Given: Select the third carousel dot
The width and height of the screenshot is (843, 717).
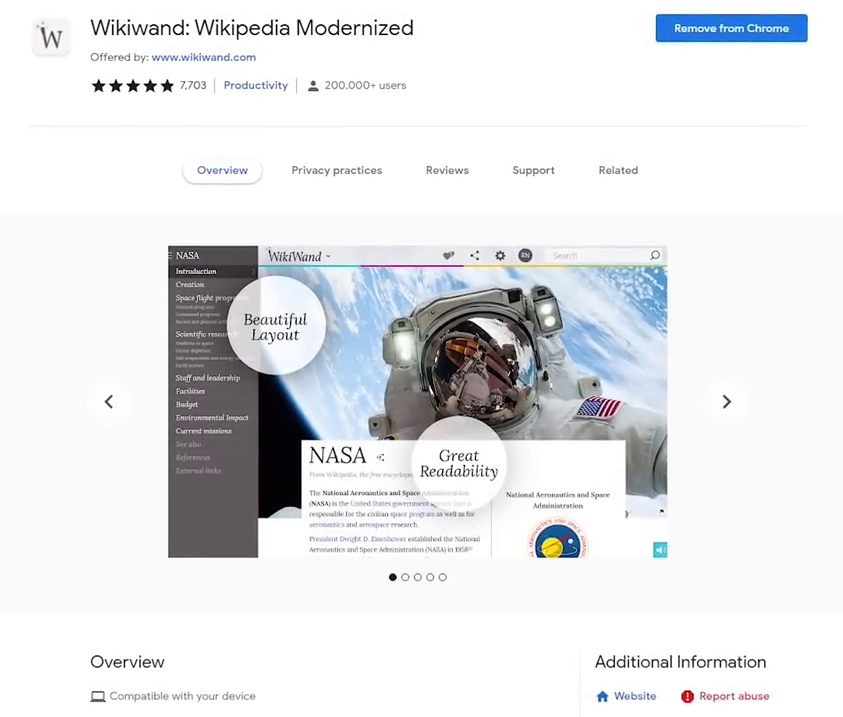Looking at the screenshot, I should click(418, 577).
